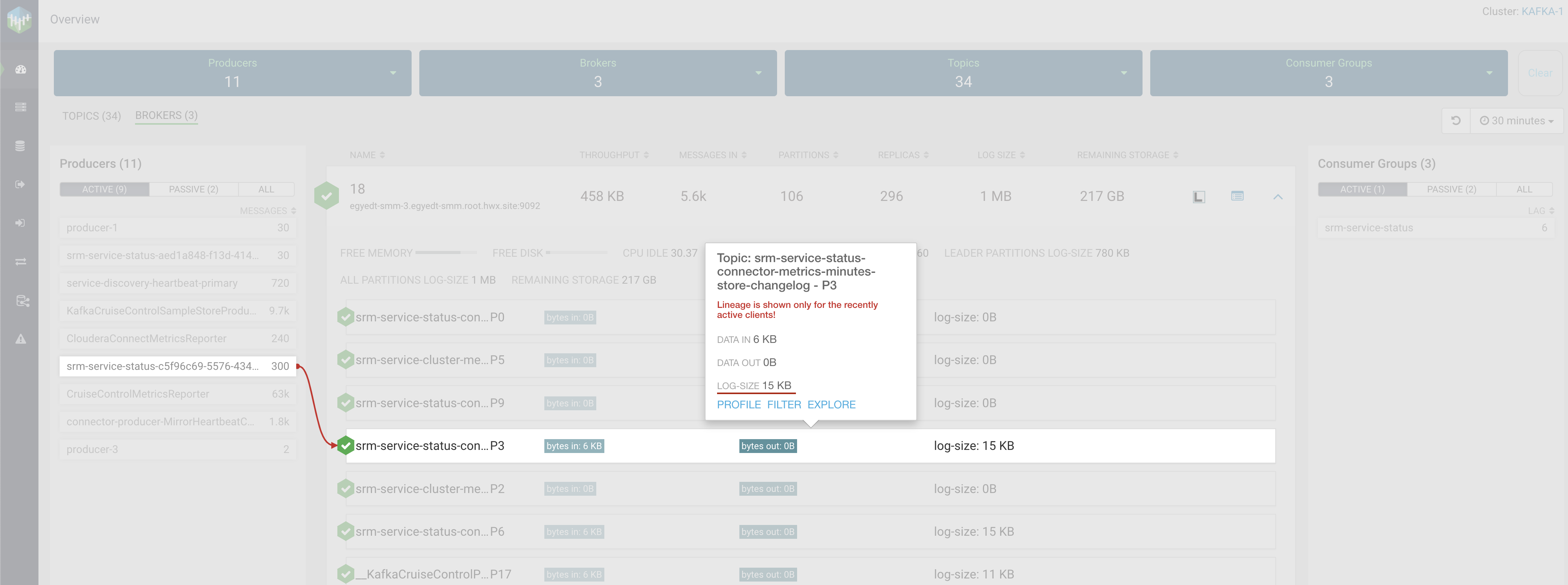This screenshot has height=585, width=1568.
Task: Open the Overview dashboard gauge icon
Action: 21,69
